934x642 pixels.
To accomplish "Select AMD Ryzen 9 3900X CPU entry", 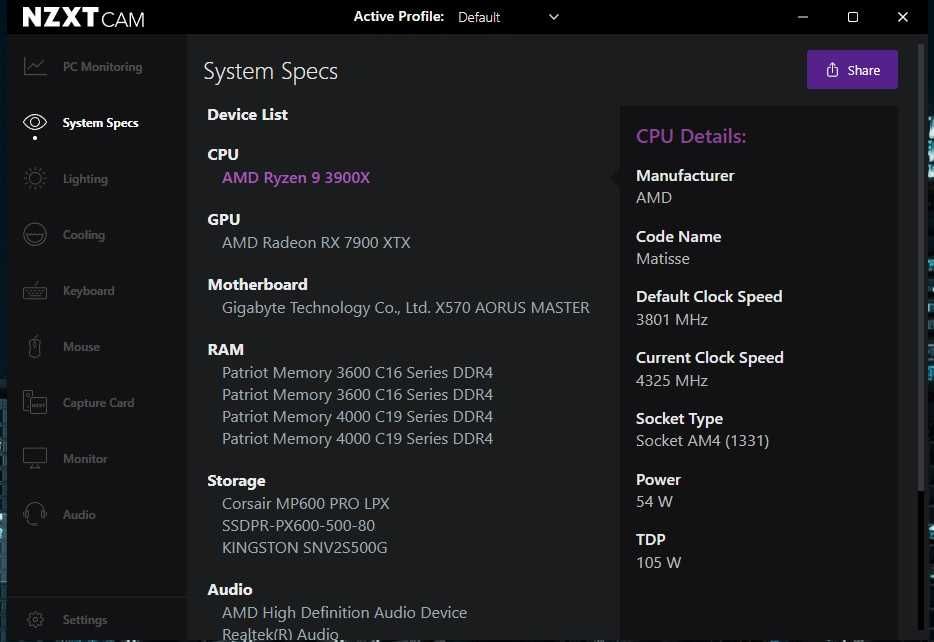I will click(x=296, y=177).
